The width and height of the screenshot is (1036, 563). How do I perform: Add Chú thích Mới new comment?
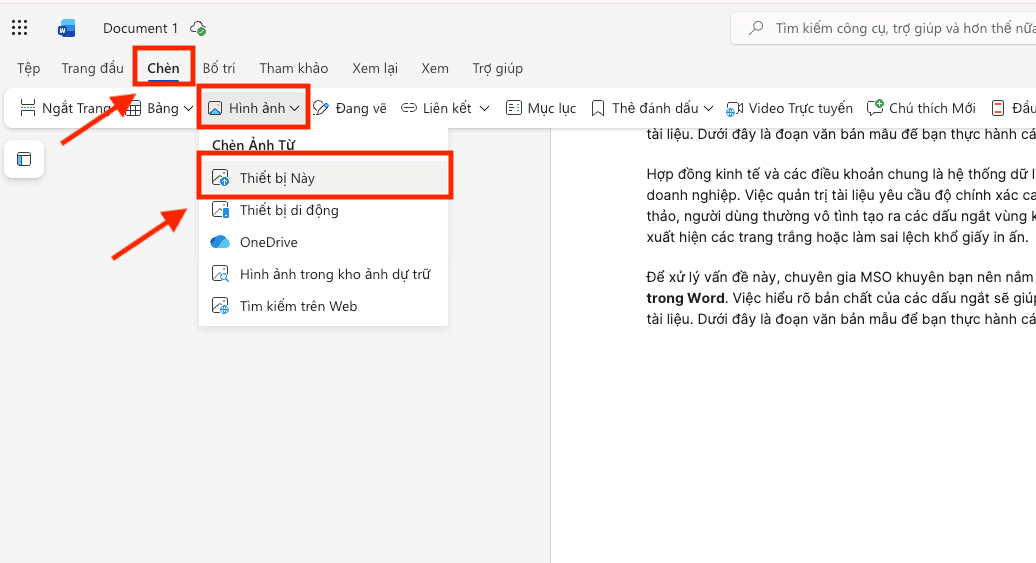(x=921, y=108)
